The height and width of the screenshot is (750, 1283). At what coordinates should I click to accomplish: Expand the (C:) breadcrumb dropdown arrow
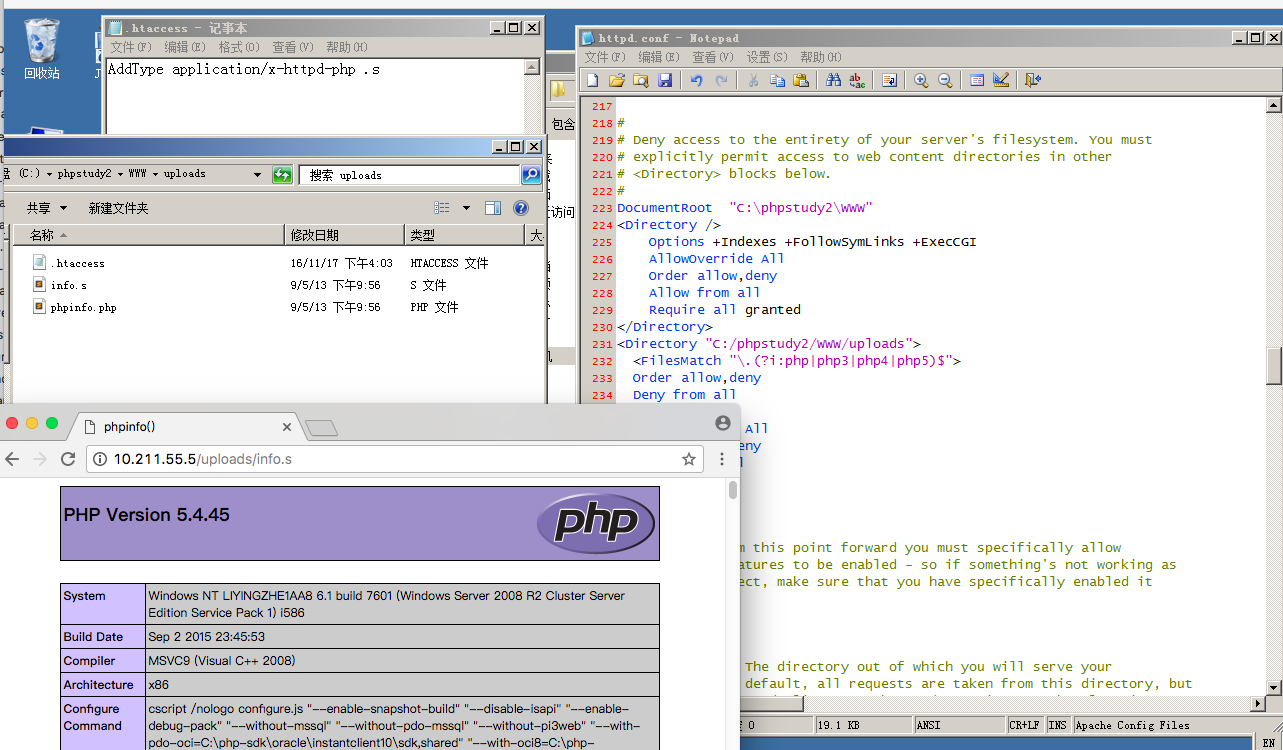click(49, 174)
